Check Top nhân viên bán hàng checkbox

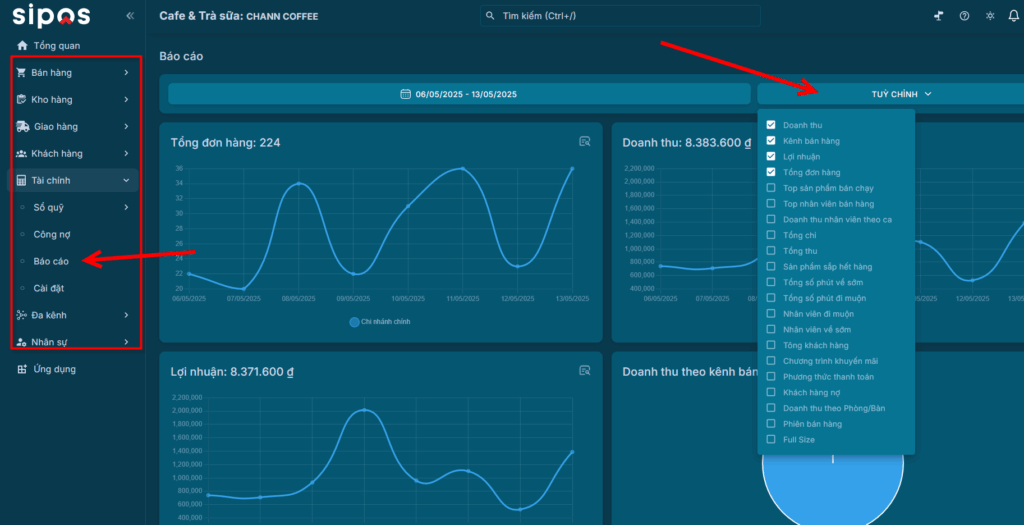pyautogui.click(x=771, y=204)
